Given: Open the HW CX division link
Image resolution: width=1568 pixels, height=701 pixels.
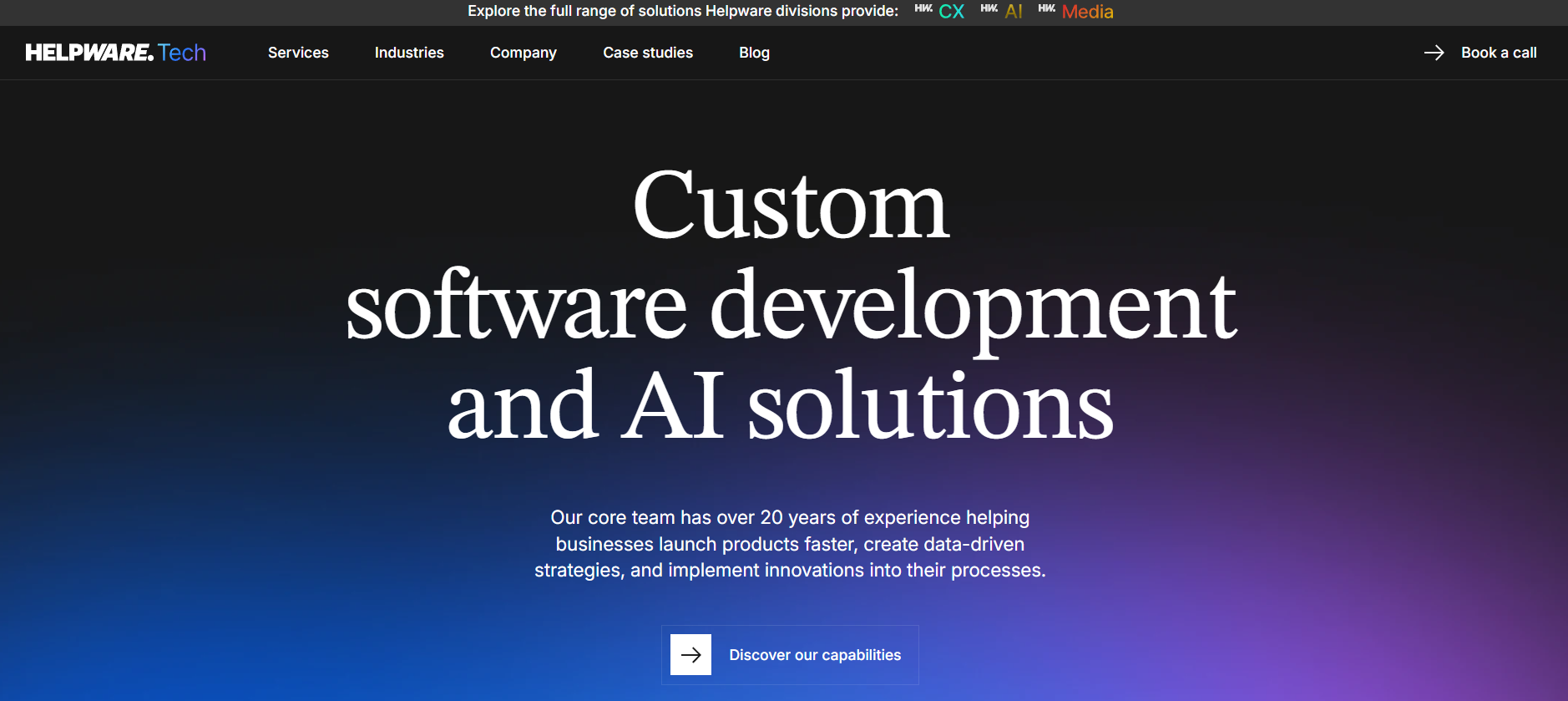Looking at the screenshot, I should (x=940, y=11).
